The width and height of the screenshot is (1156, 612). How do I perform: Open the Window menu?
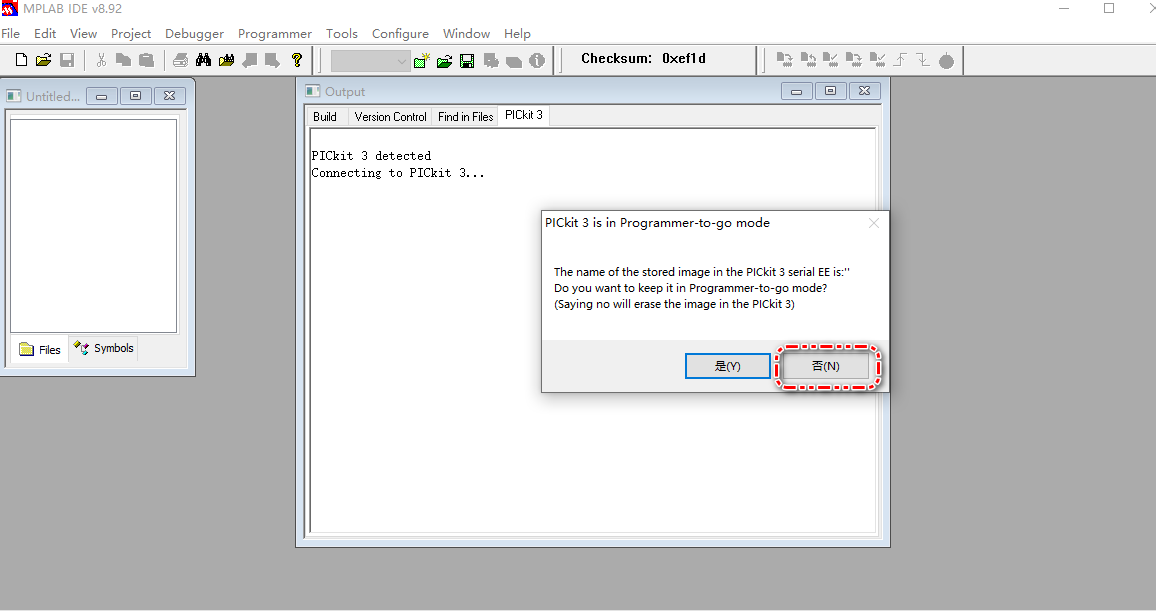(466, 33)
